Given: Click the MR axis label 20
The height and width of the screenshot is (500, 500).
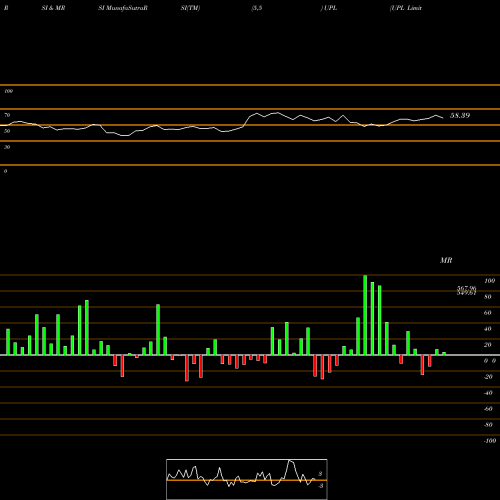Looking at the screenshot, I should [x=488, y=345].
